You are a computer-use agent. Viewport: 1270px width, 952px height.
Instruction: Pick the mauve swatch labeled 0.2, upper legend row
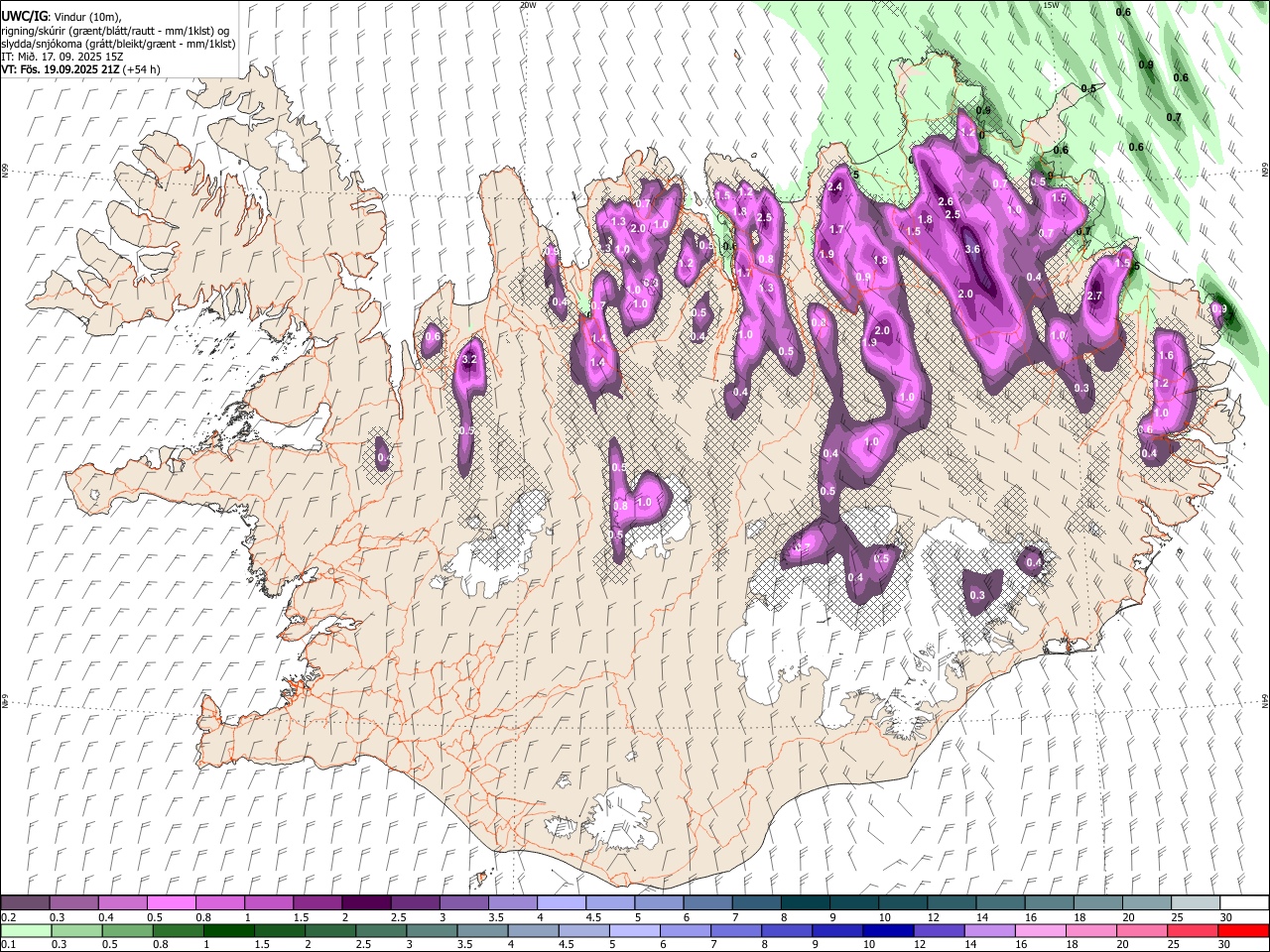click(25, 903)
